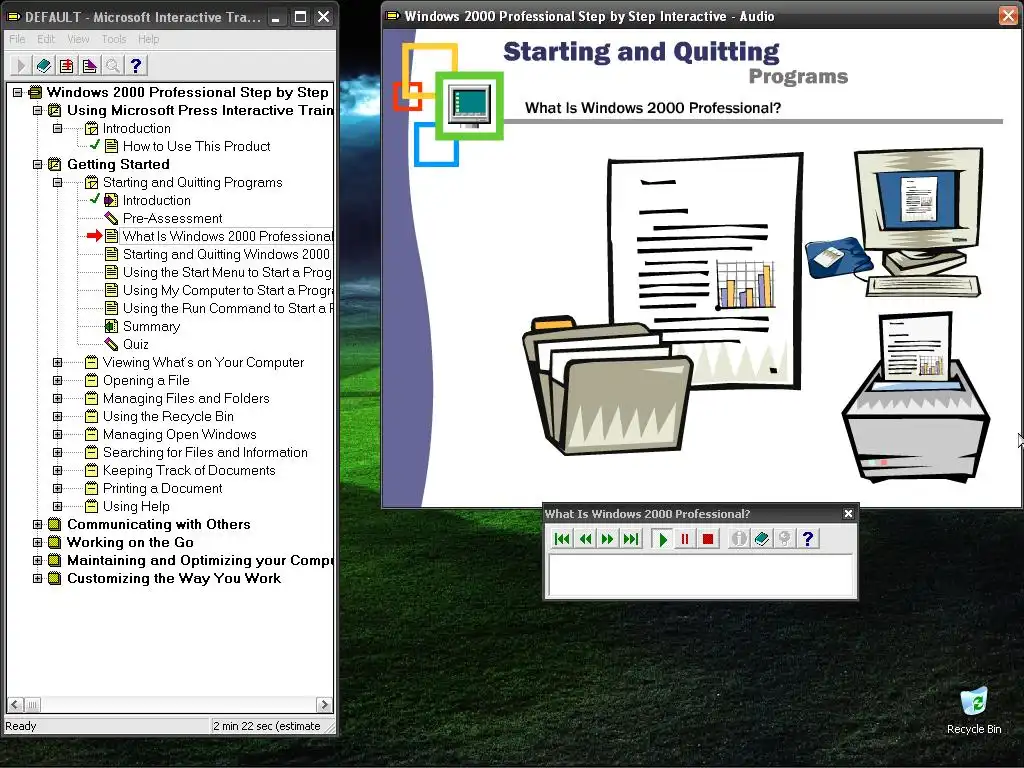The image size is (1024, 768).
Task: Expand the Using the Recycle Bin node
Action: (57, 417)
